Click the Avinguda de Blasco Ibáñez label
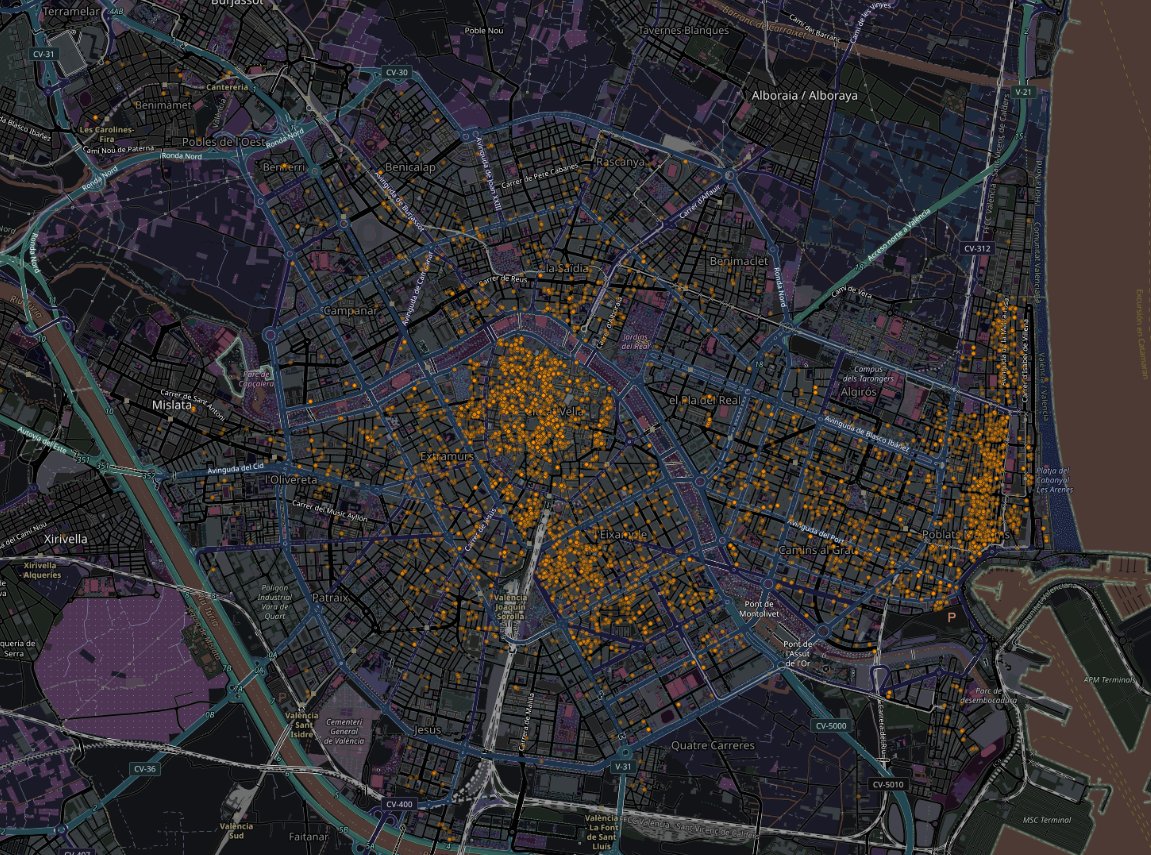The image size is (1151, 855). pos(867,434)
